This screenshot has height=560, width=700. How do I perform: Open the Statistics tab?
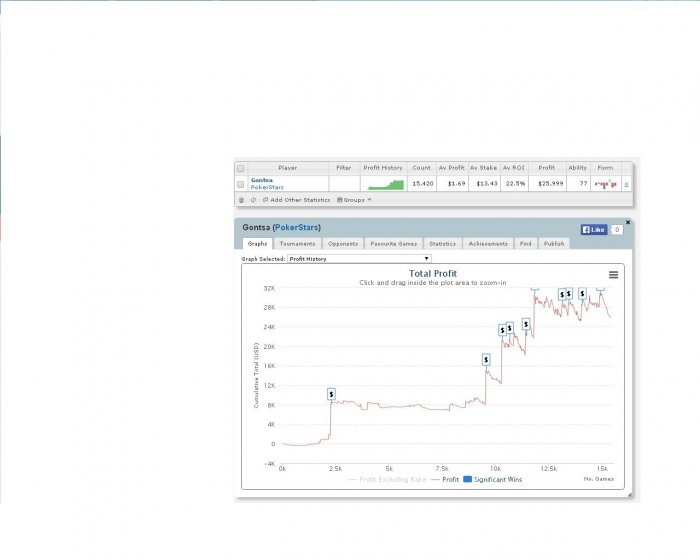click(x=442, y=243)
